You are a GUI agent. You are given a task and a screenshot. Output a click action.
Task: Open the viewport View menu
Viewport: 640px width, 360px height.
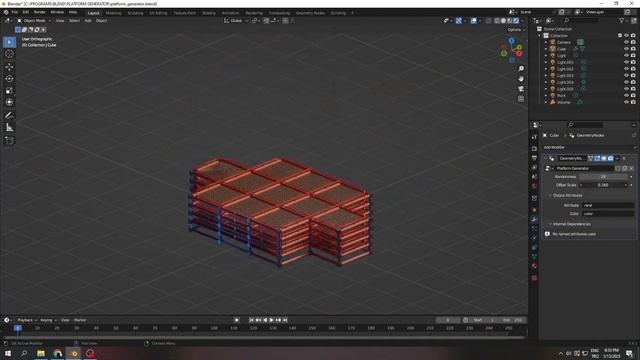click(60, 20)
